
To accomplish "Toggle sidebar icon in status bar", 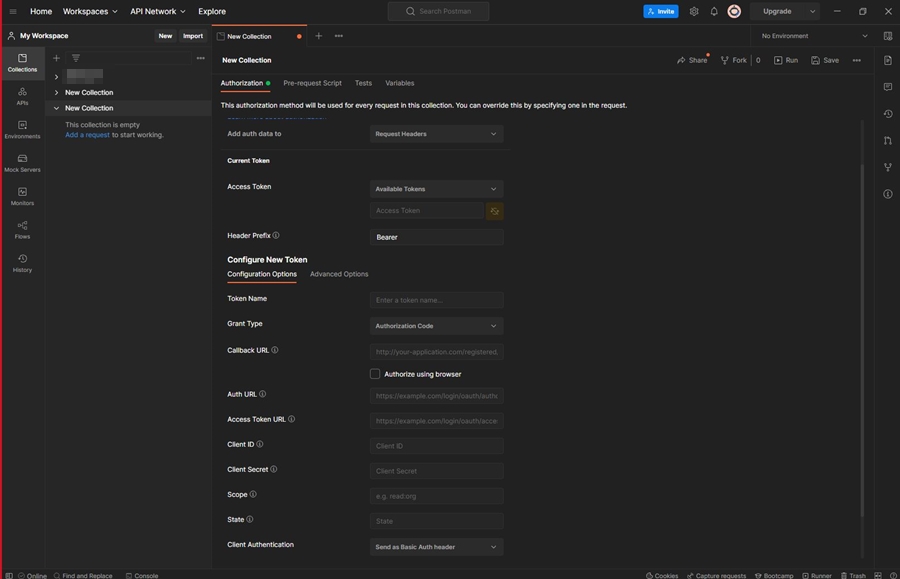I will click(x=9, y=576).
